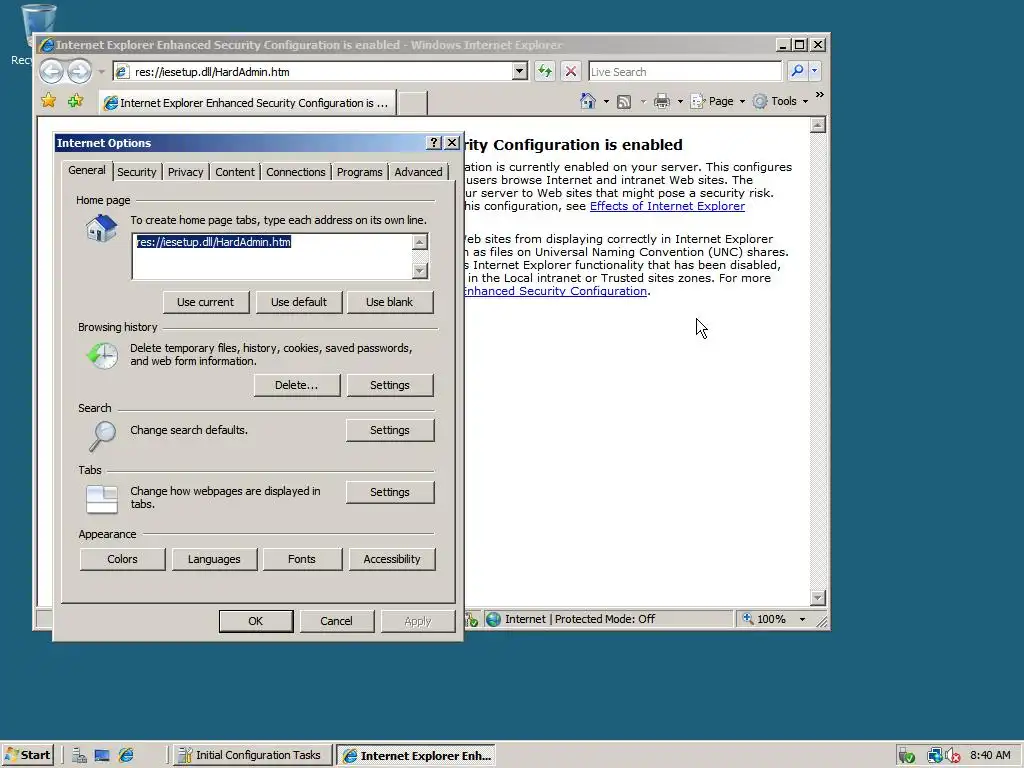Screen dimensions: 1024x768
Task: Confirm with the OK button
Action: 256,621
